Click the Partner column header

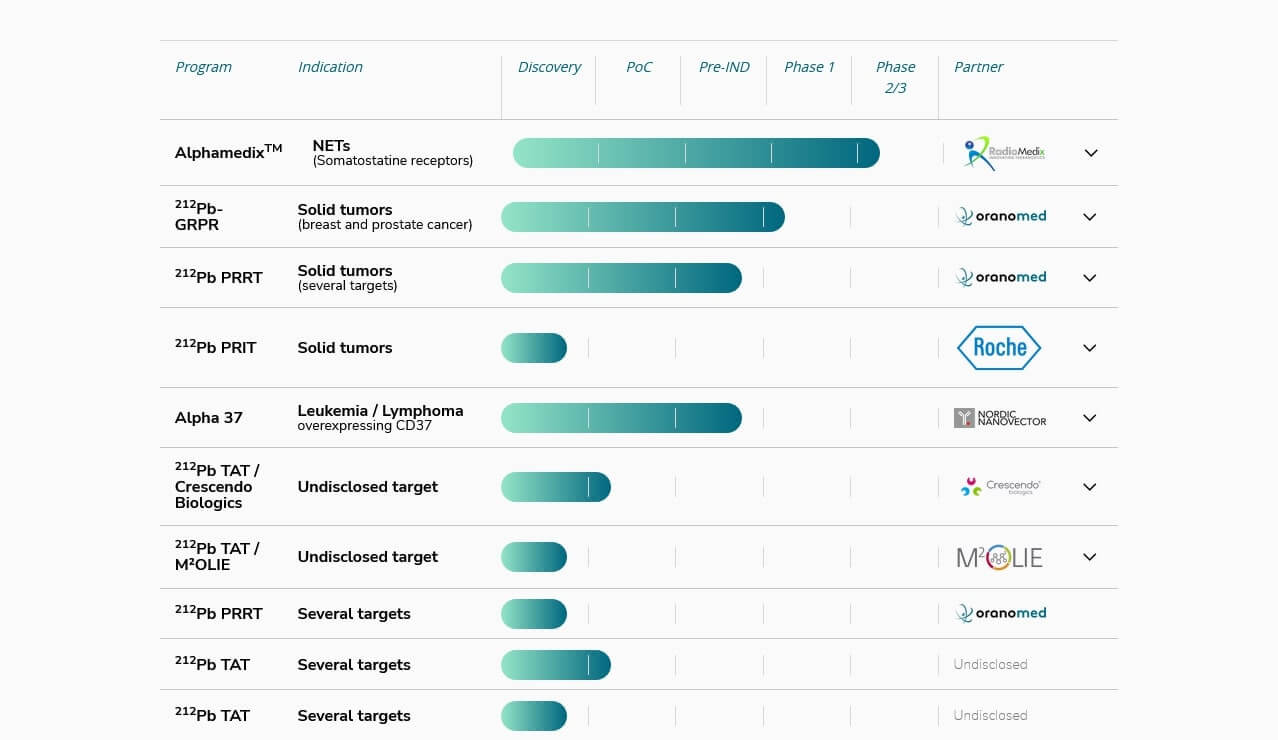(x=978, y=67)
